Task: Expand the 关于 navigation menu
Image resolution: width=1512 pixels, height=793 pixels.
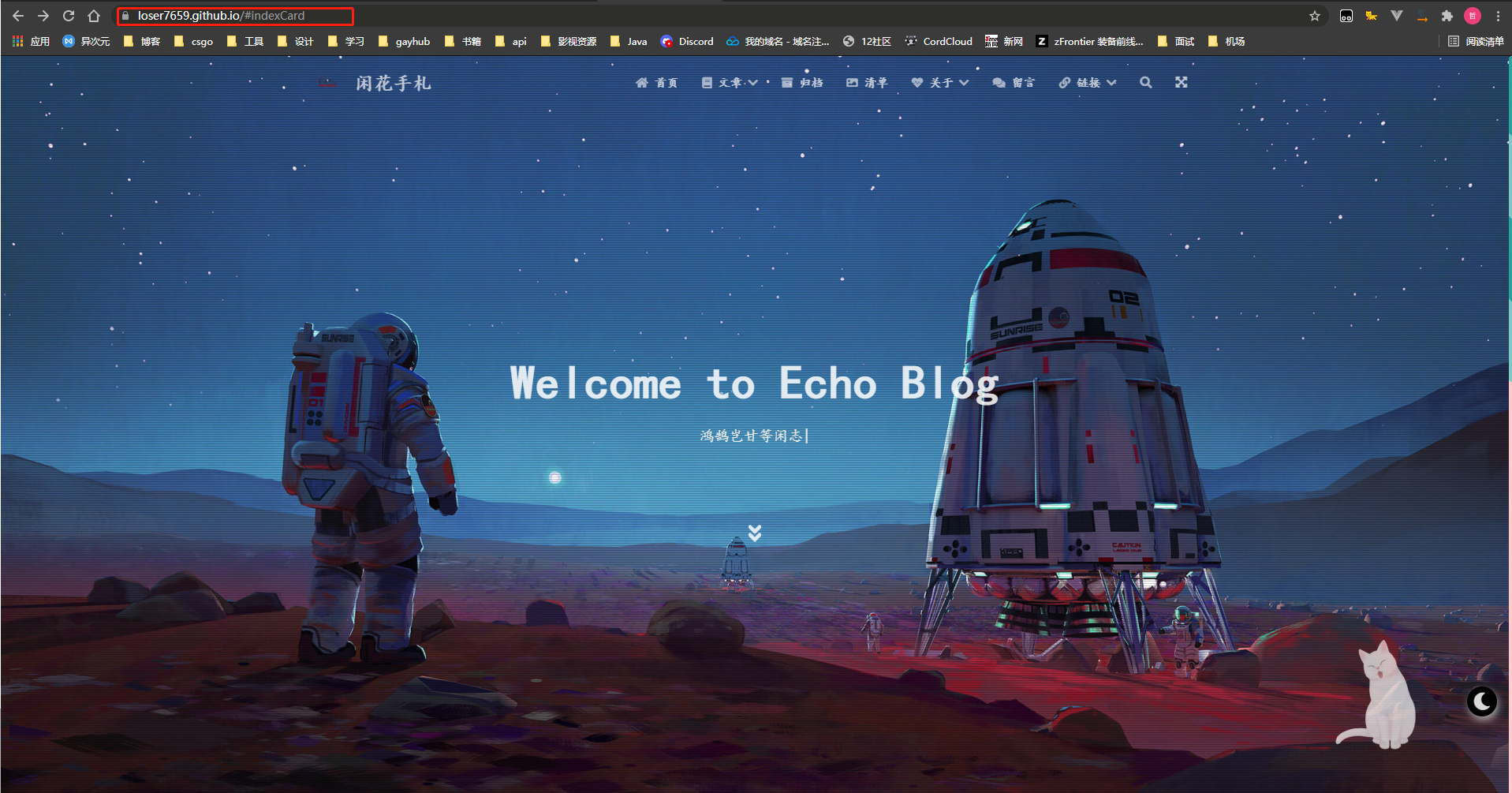Action: (940, 83)
